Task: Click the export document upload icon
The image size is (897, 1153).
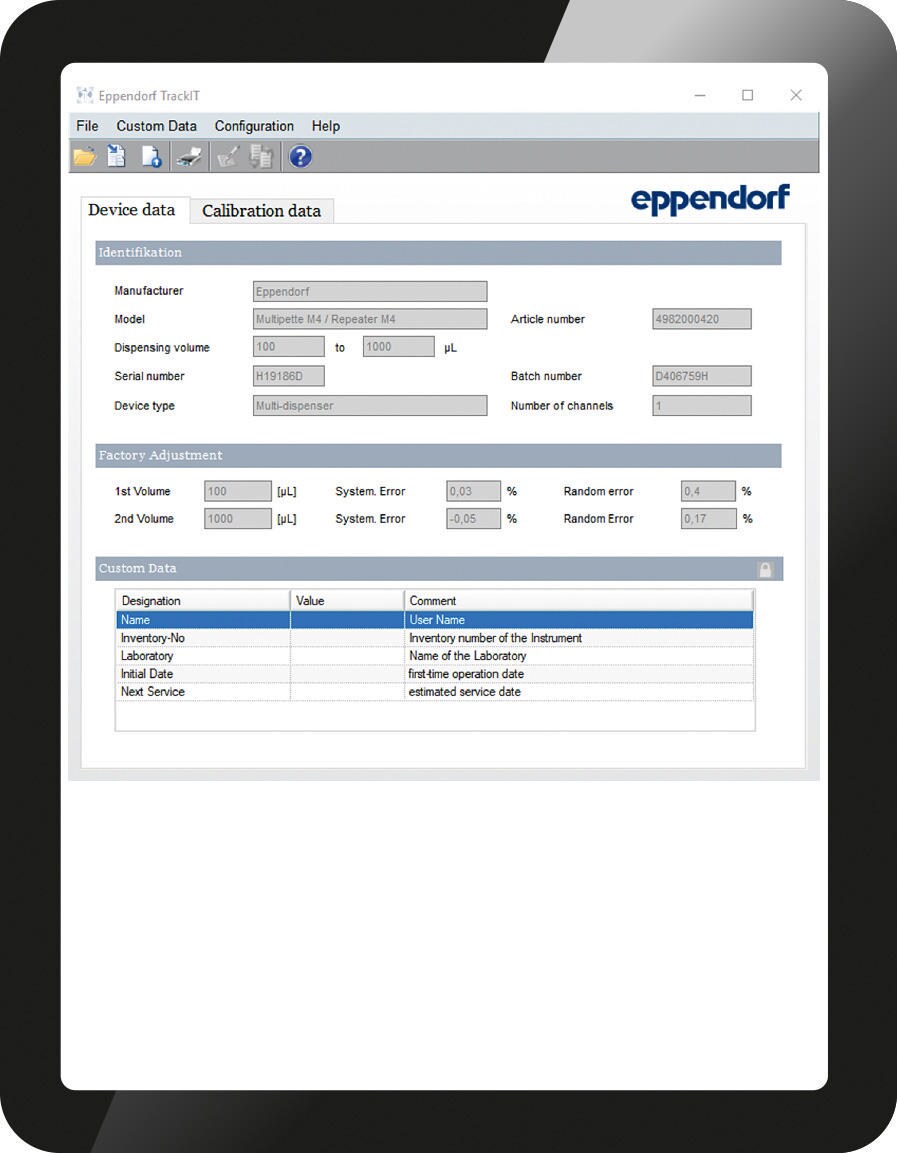Action: pos(151,157)
